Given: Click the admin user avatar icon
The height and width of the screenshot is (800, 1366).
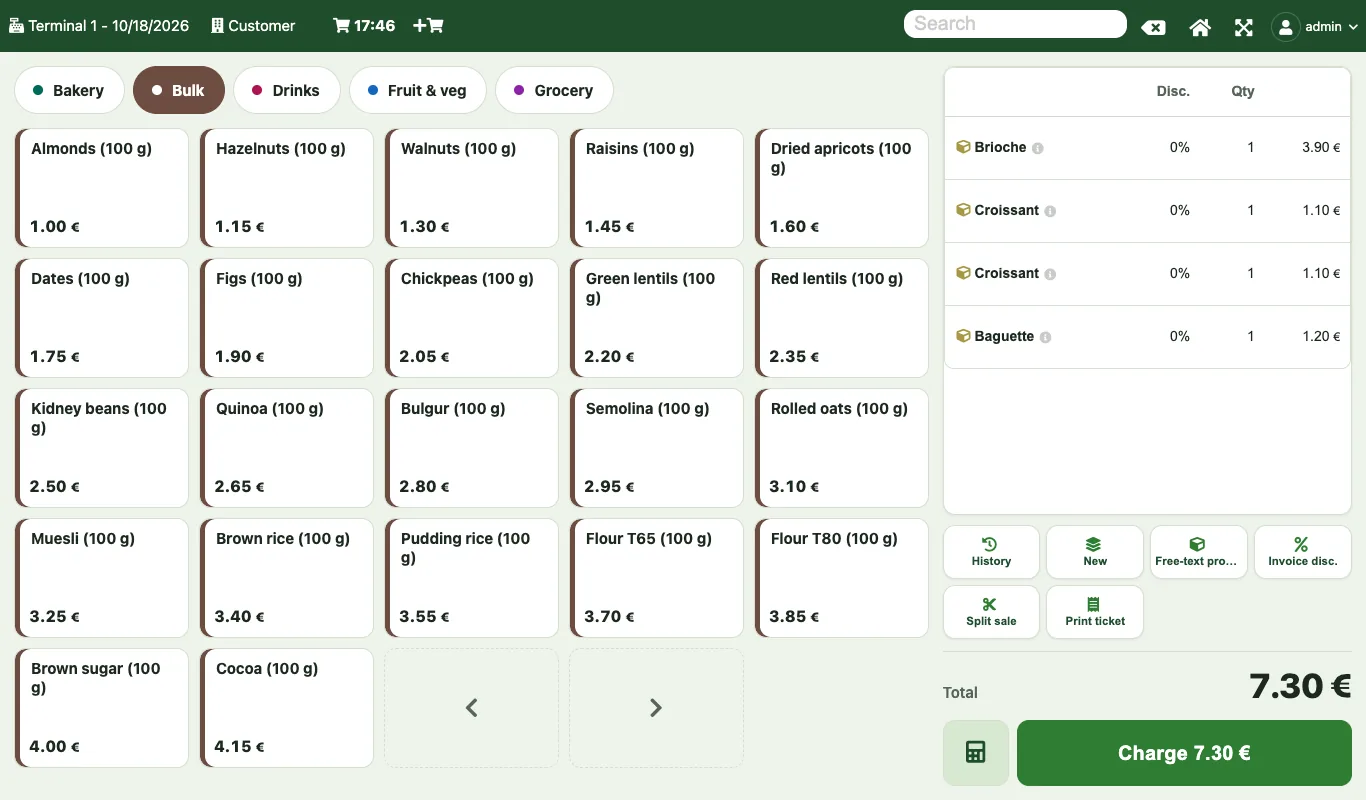Looking at the screenshot, I should coord(1285,27).
